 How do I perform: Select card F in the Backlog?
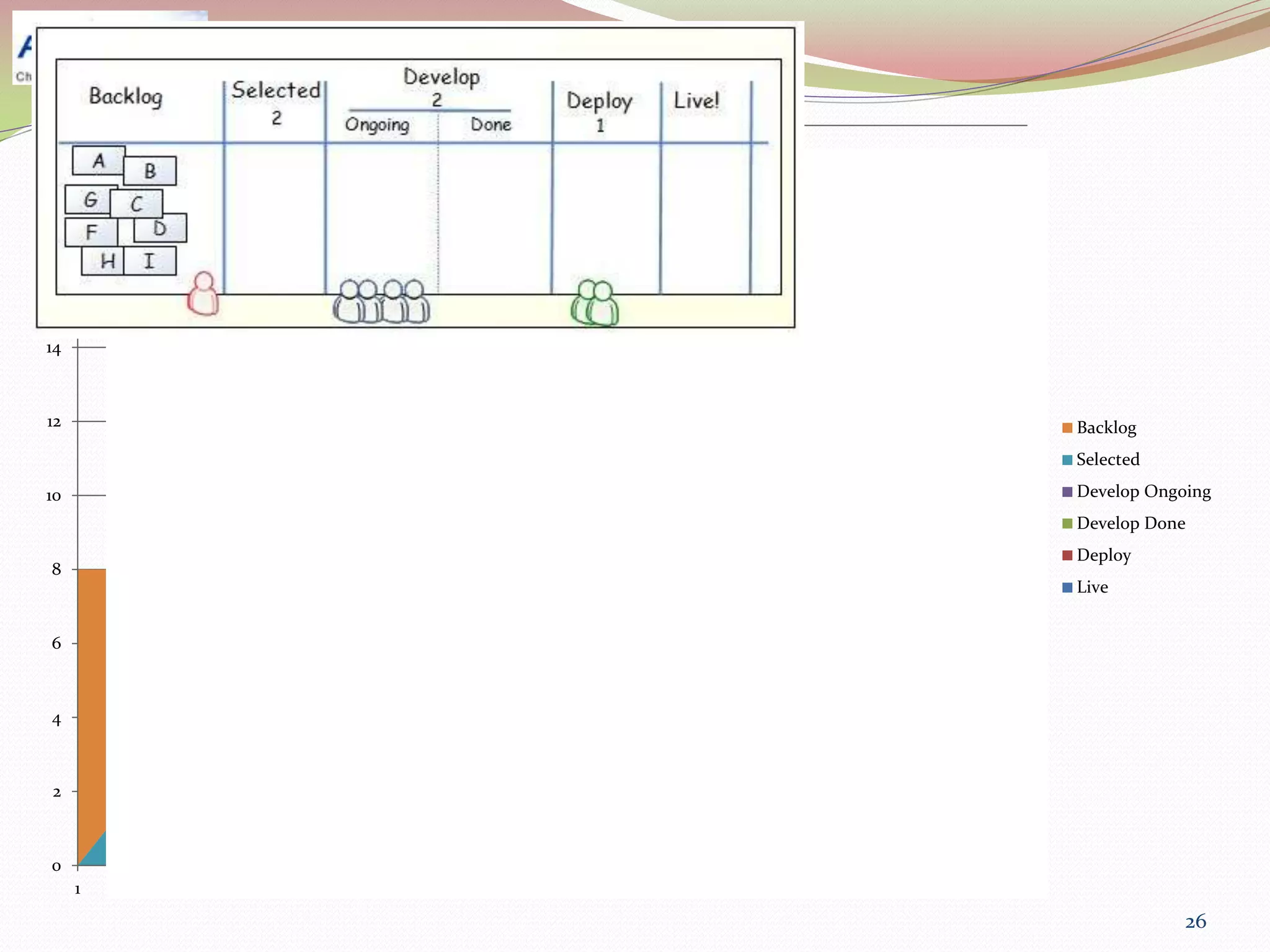[x=91, y=232]
